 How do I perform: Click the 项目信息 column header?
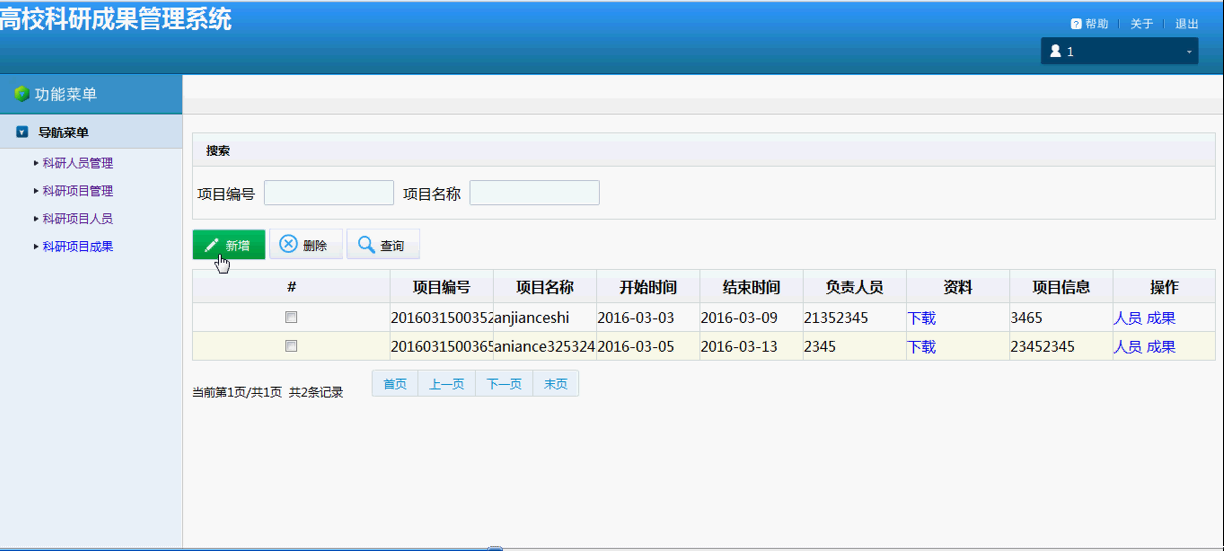(x=1061, y=287)
